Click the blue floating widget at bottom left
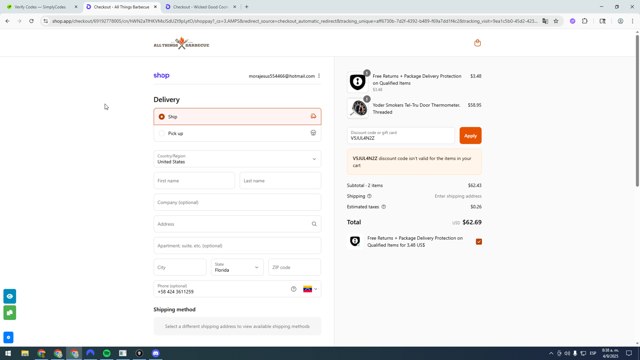The width and height of the screenshot is (640, 360). [x=8, y=338]
